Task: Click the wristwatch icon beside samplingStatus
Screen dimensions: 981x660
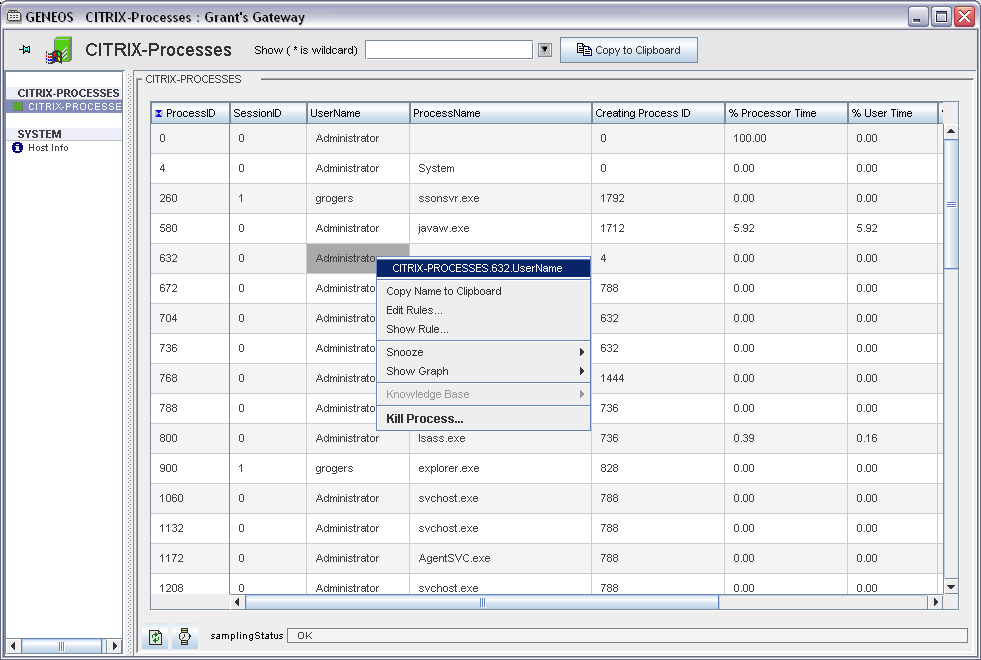Action: tap(185, 636)
